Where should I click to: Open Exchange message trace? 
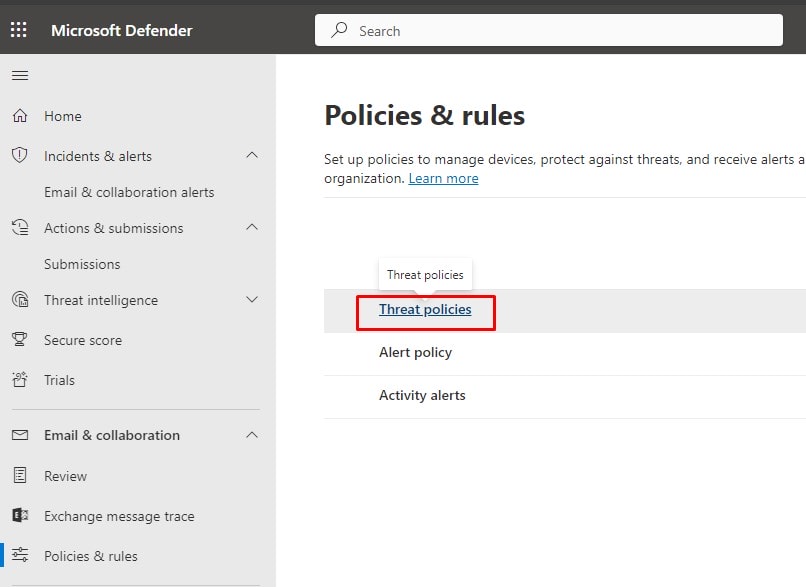pyautogui.click(x=119, y=516)
